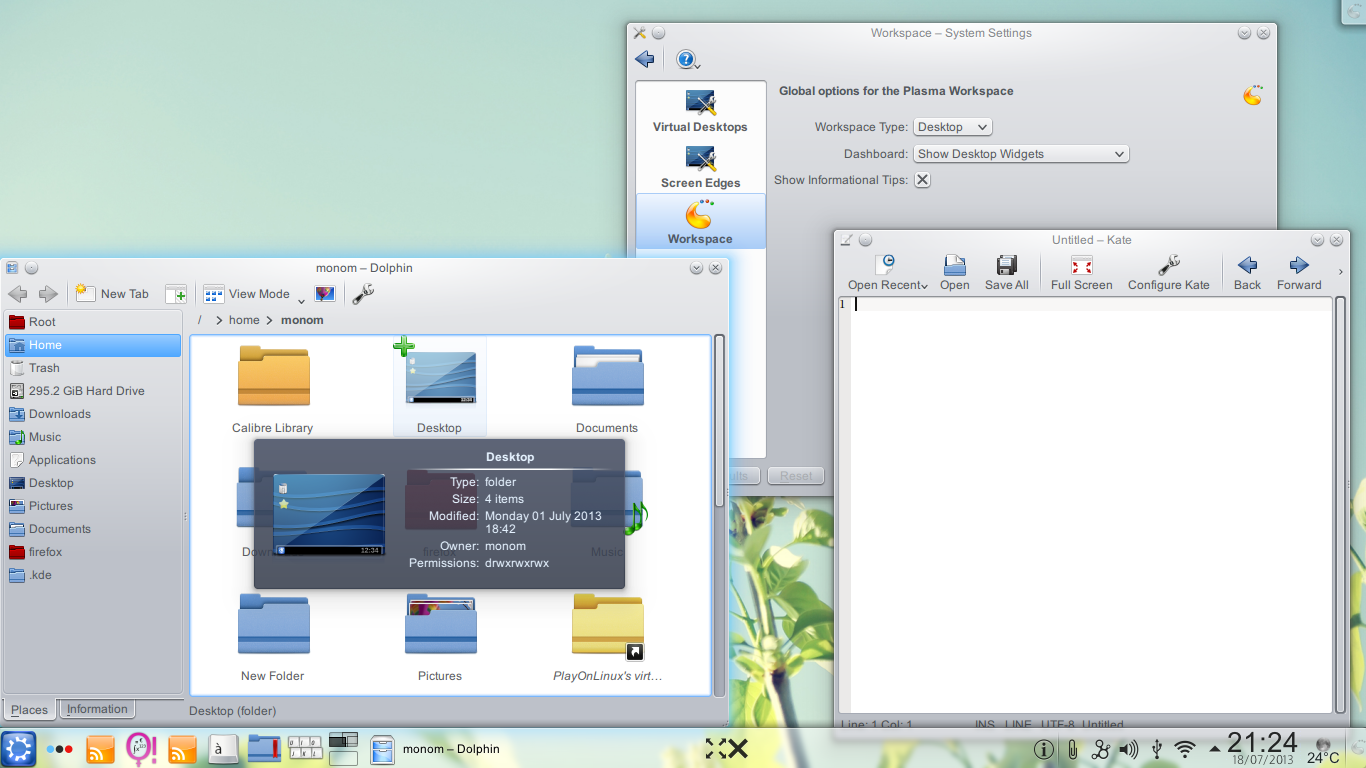Click the pink Q icon in the panel
The width and height of the screenshot is (1366, 768).
[x=141, y=749]
